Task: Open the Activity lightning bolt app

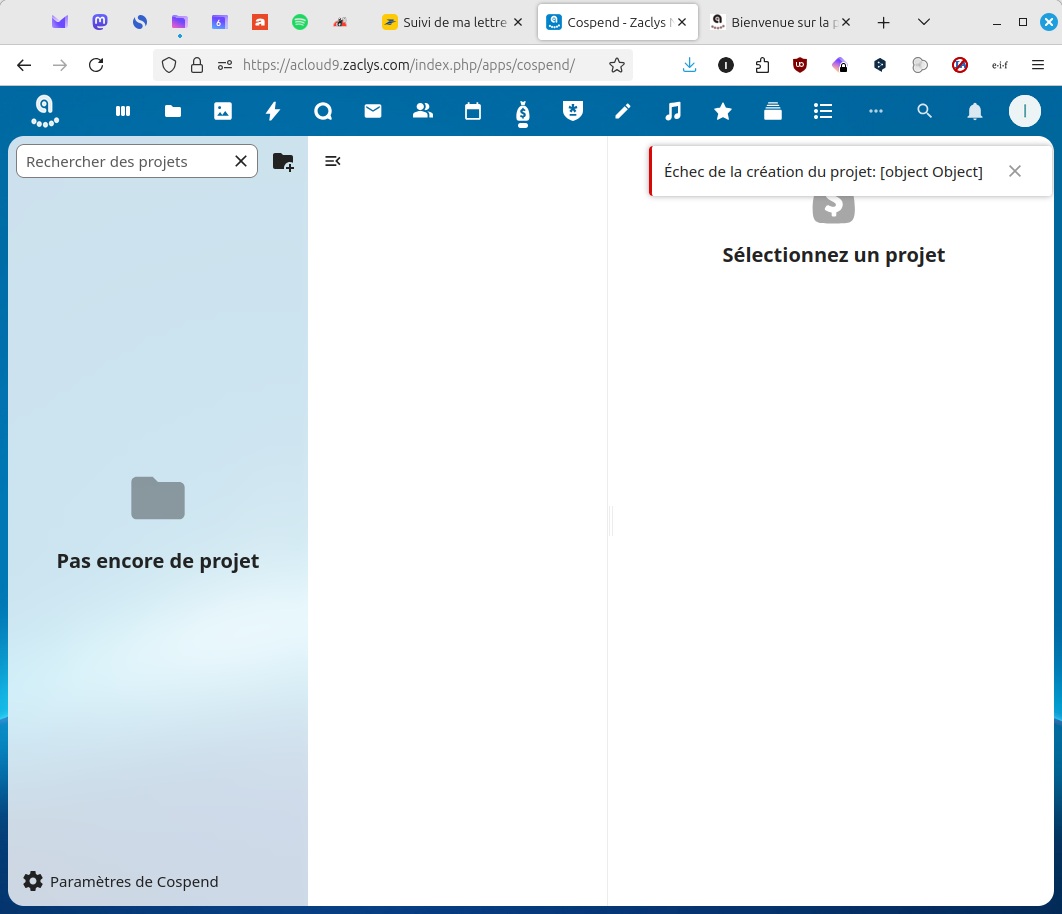Action: pos(273,111)
